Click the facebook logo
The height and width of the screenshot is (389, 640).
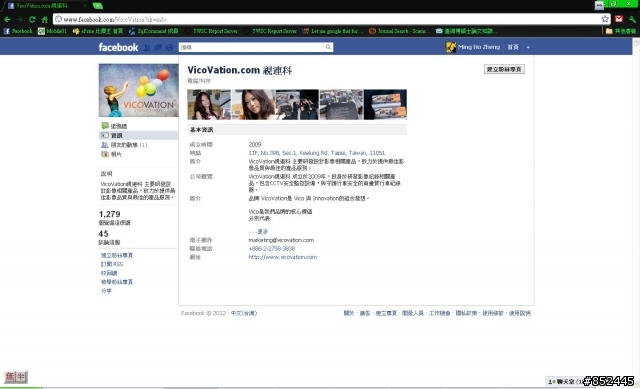(118, 47)
